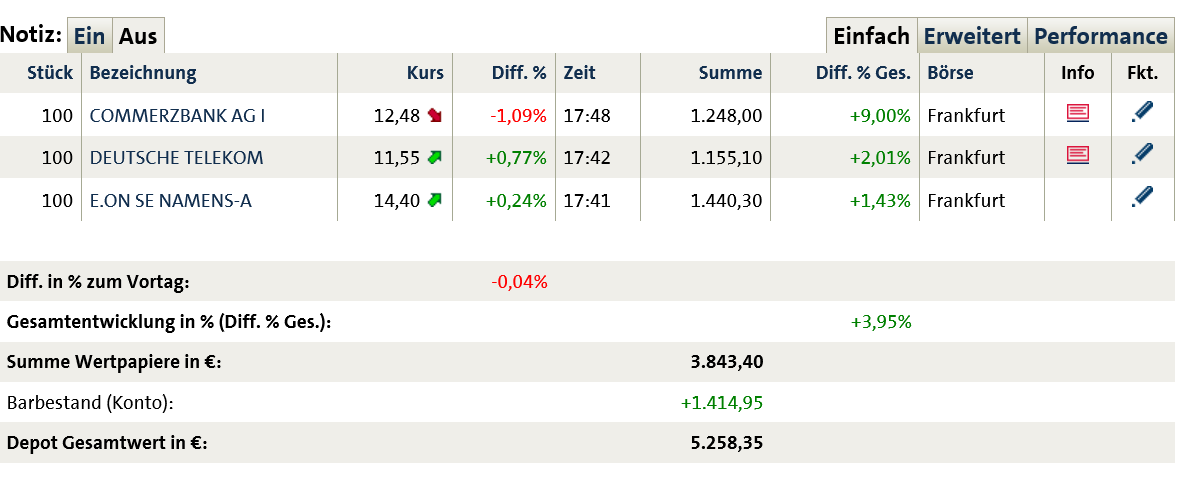The width and height of the screenshot is (1181, 485).
Task: Open the Performance view tab
Action: pyautogui.click(x=1100, y=36)
